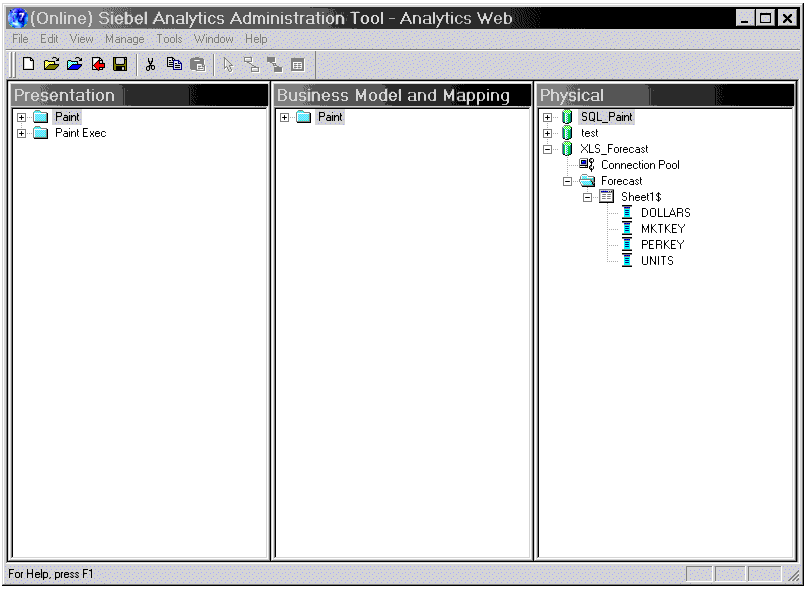Click the Connection Pool icon

587,165
